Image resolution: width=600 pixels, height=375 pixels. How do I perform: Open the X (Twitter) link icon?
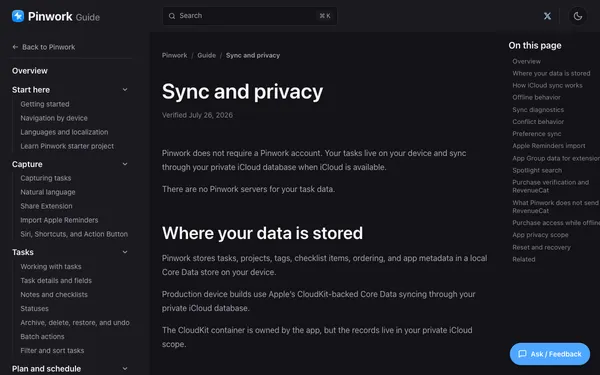548,16
